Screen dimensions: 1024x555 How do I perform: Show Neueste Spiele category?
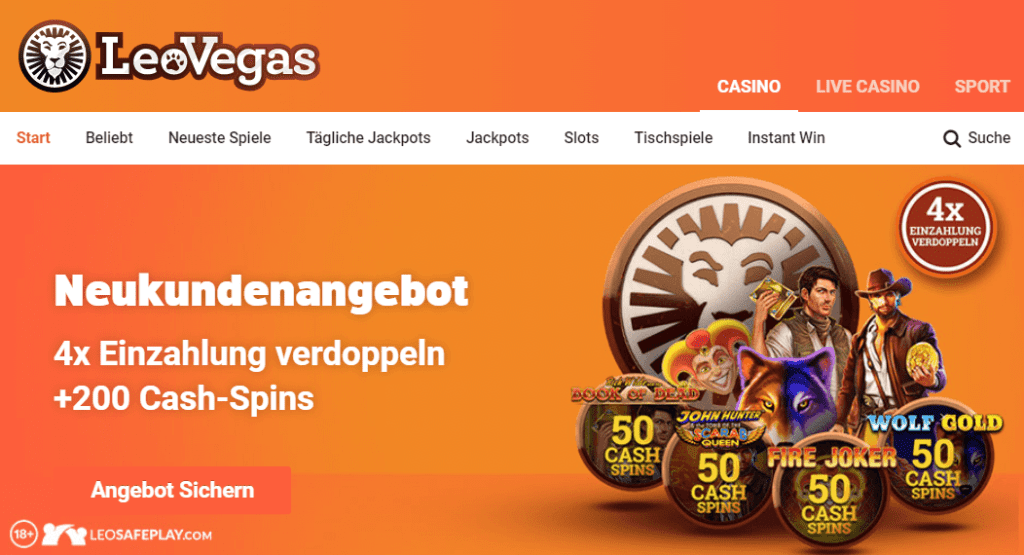coord(219,138)
